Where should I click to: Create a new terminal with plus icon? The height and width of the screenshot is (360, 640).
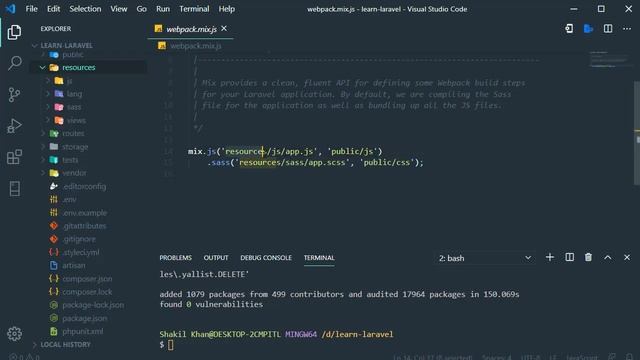tap(550, 257)
